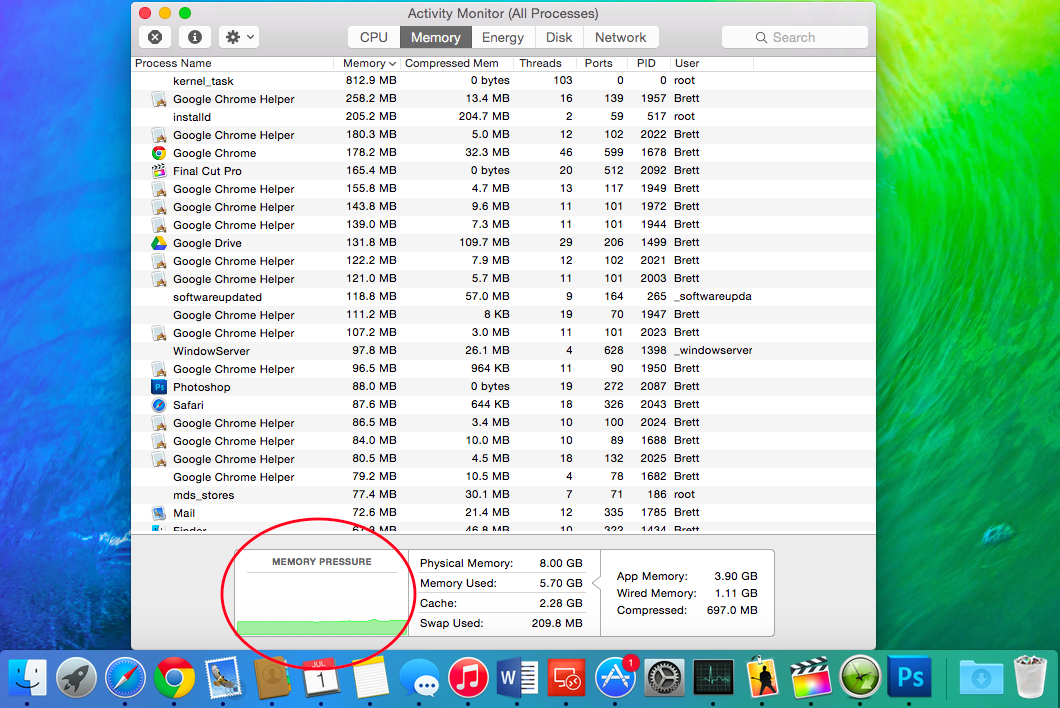Launch Google Chrome from the Dock
Screen dimensions: 1060x708
[174, 677]
